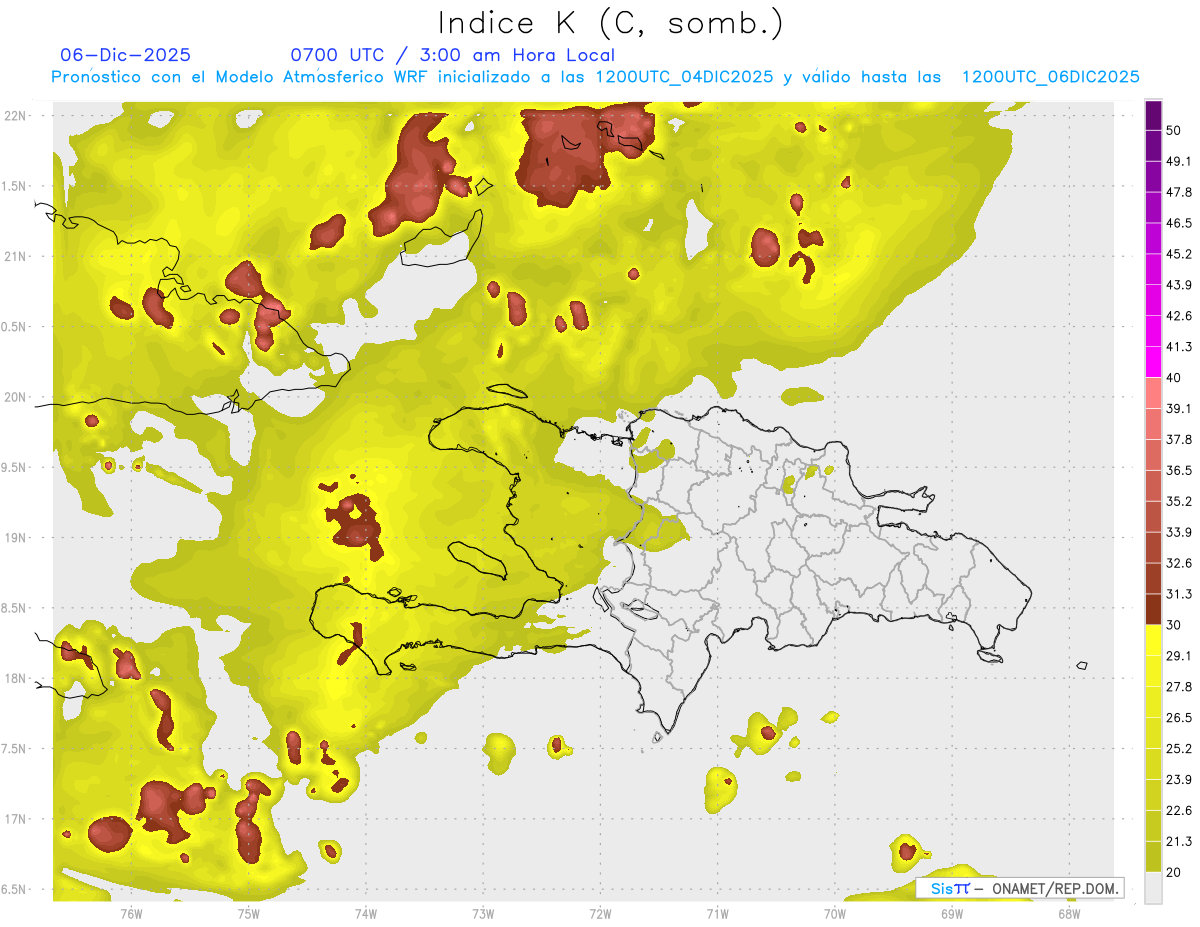Click the '27.8' colorbar label
The width and height of the screenshot is (1200, 927).
tap(1179, 687)
